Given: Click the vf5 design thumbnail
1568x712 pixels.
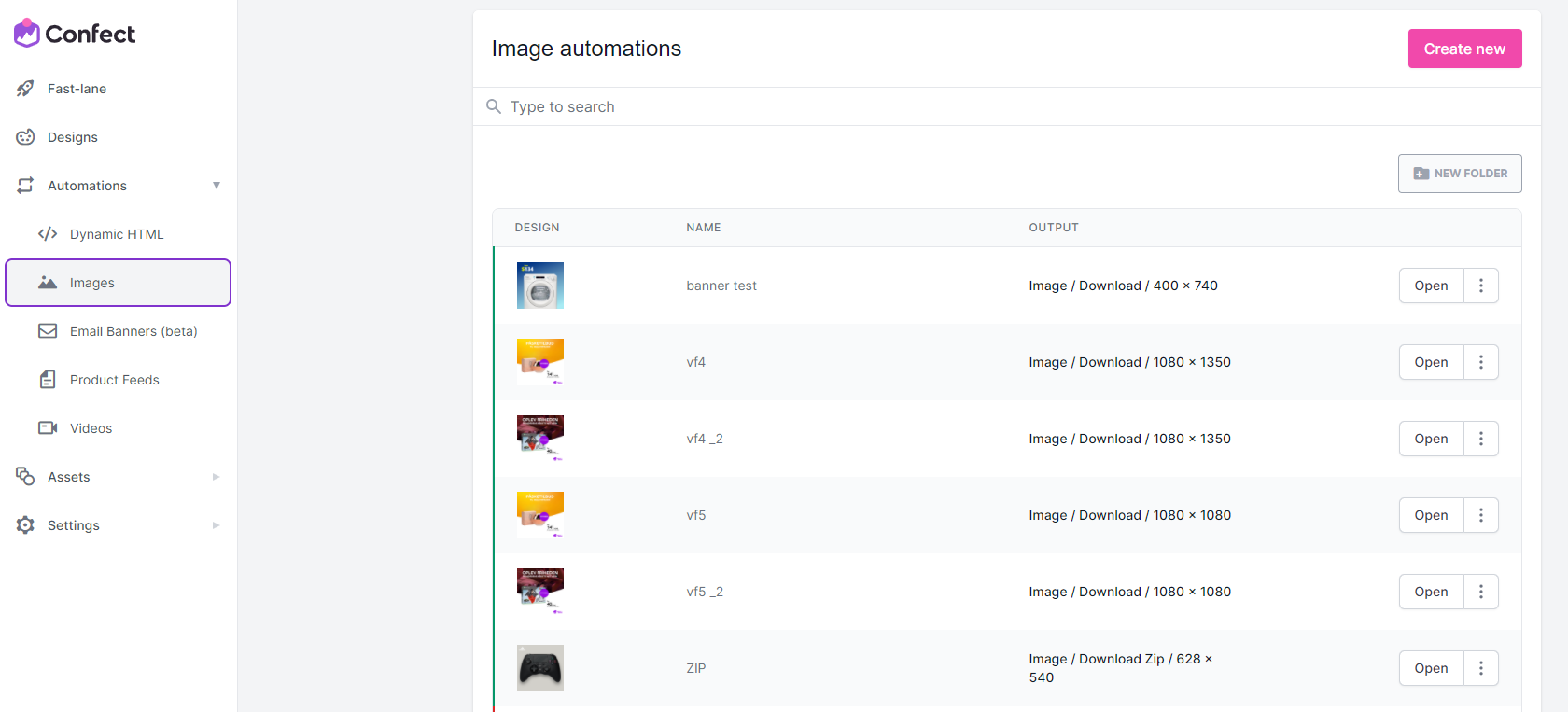Looking at the screenshot, I should 540,515.
